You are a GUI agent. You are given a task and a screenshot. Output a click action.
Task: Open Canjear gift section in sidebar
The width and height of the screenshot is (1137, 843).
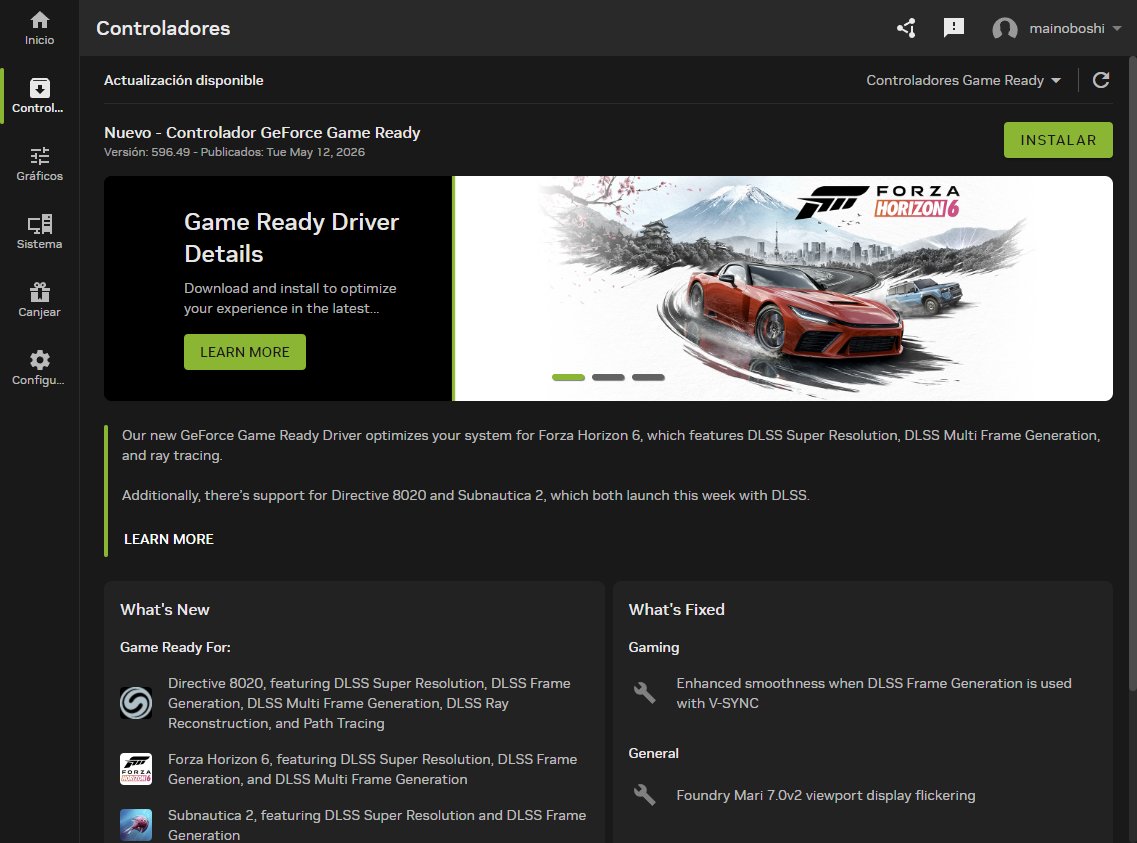click(39, 300)
